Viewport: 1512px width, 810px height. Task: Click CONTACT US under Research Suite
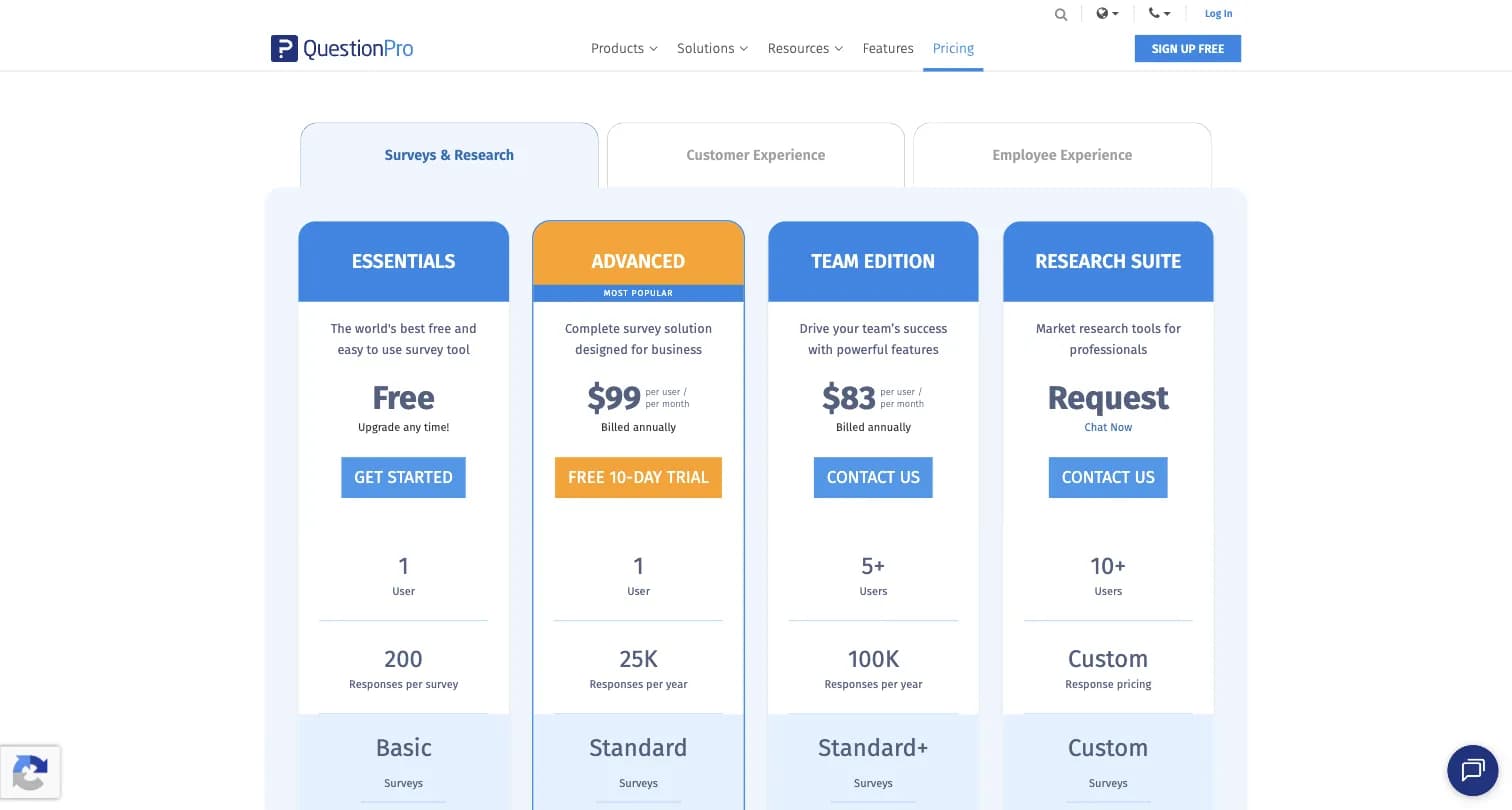[x=1108, y=477]
